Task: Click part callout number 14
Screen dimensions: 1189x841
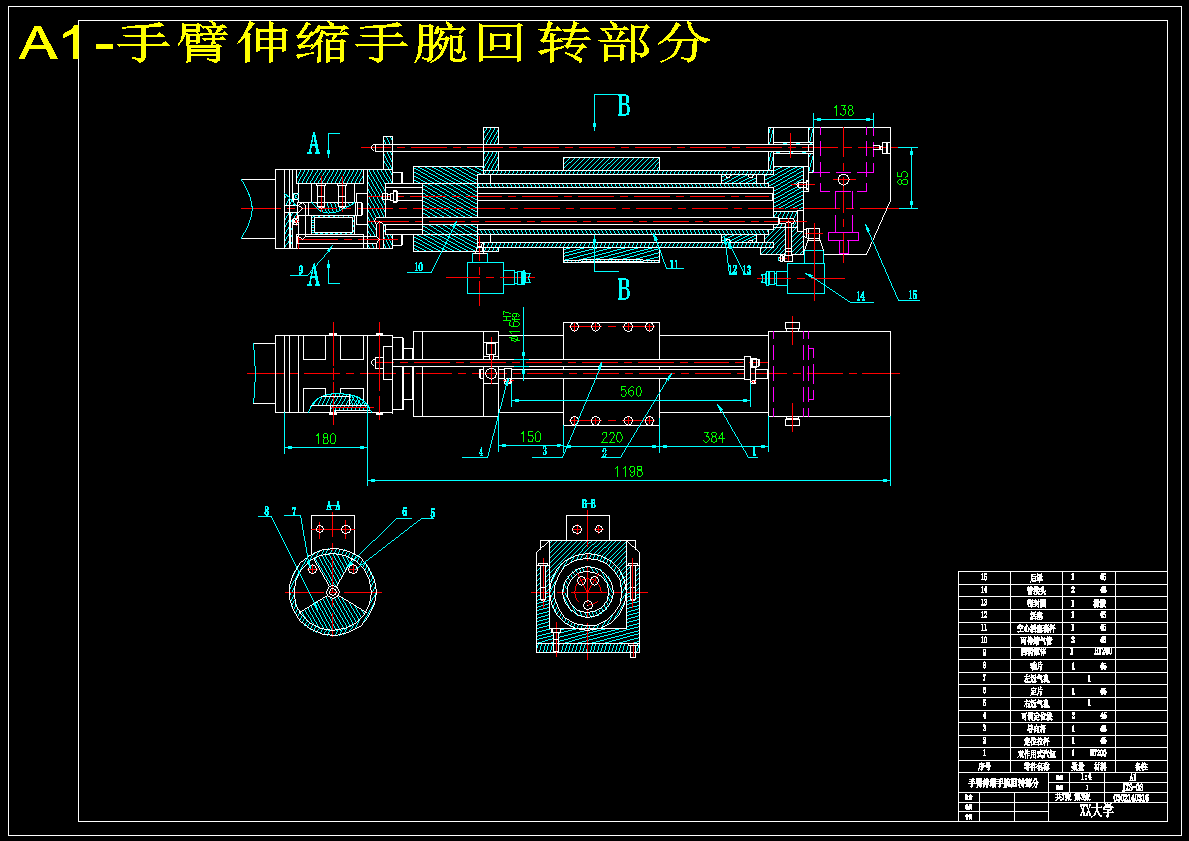Action: coord(861,297)
